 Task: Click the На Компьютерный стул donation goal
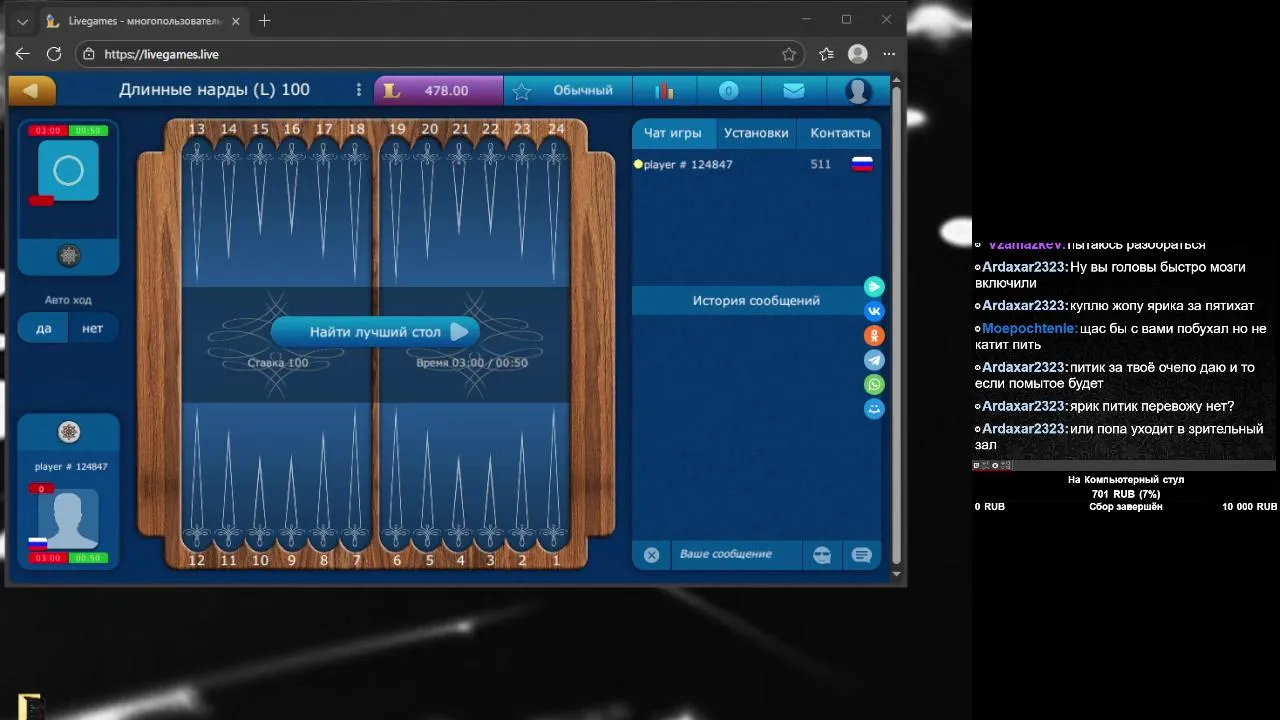(x=1126, y=480)
